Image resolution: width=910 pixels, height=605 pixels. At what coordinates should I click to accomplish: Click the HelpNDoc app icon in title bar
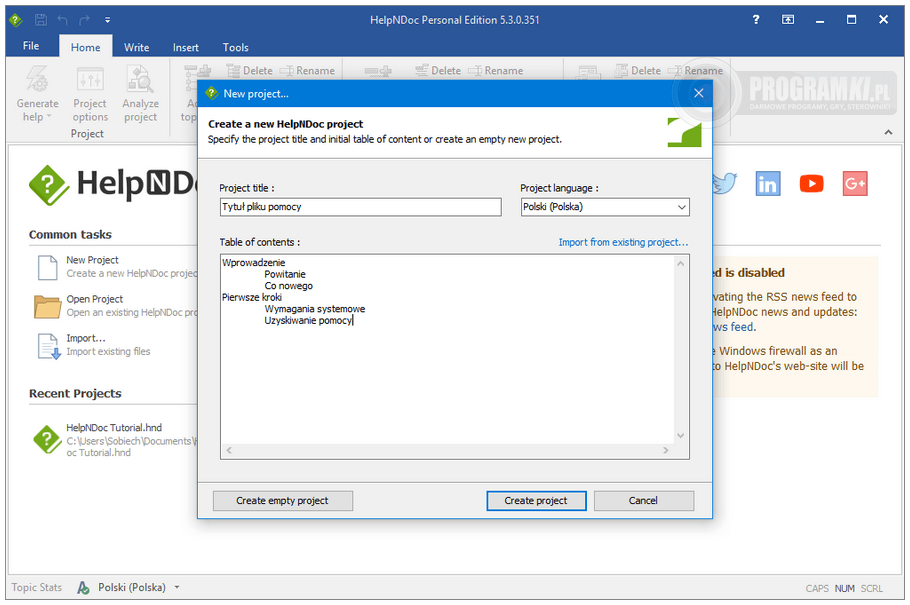pyautogui.click(x=16, y=20)
